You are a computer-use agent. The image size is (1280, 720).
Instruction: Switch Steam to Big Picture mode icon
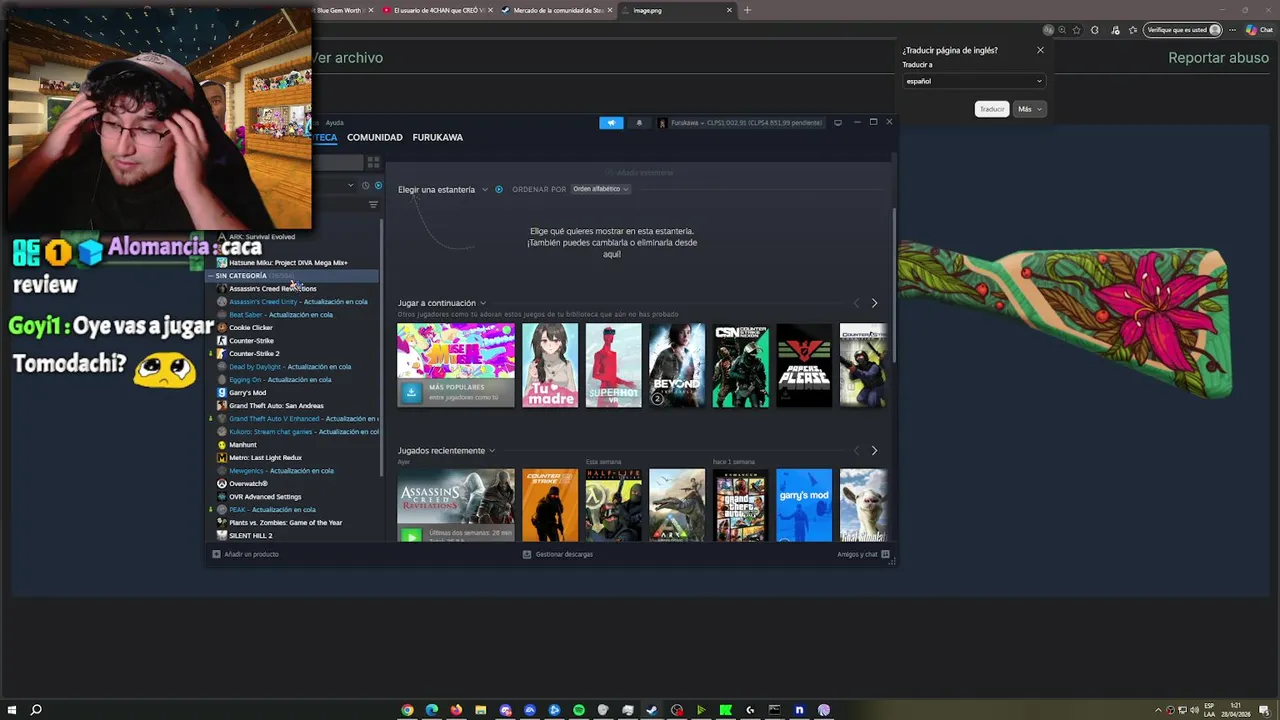[x=838, y=122]
